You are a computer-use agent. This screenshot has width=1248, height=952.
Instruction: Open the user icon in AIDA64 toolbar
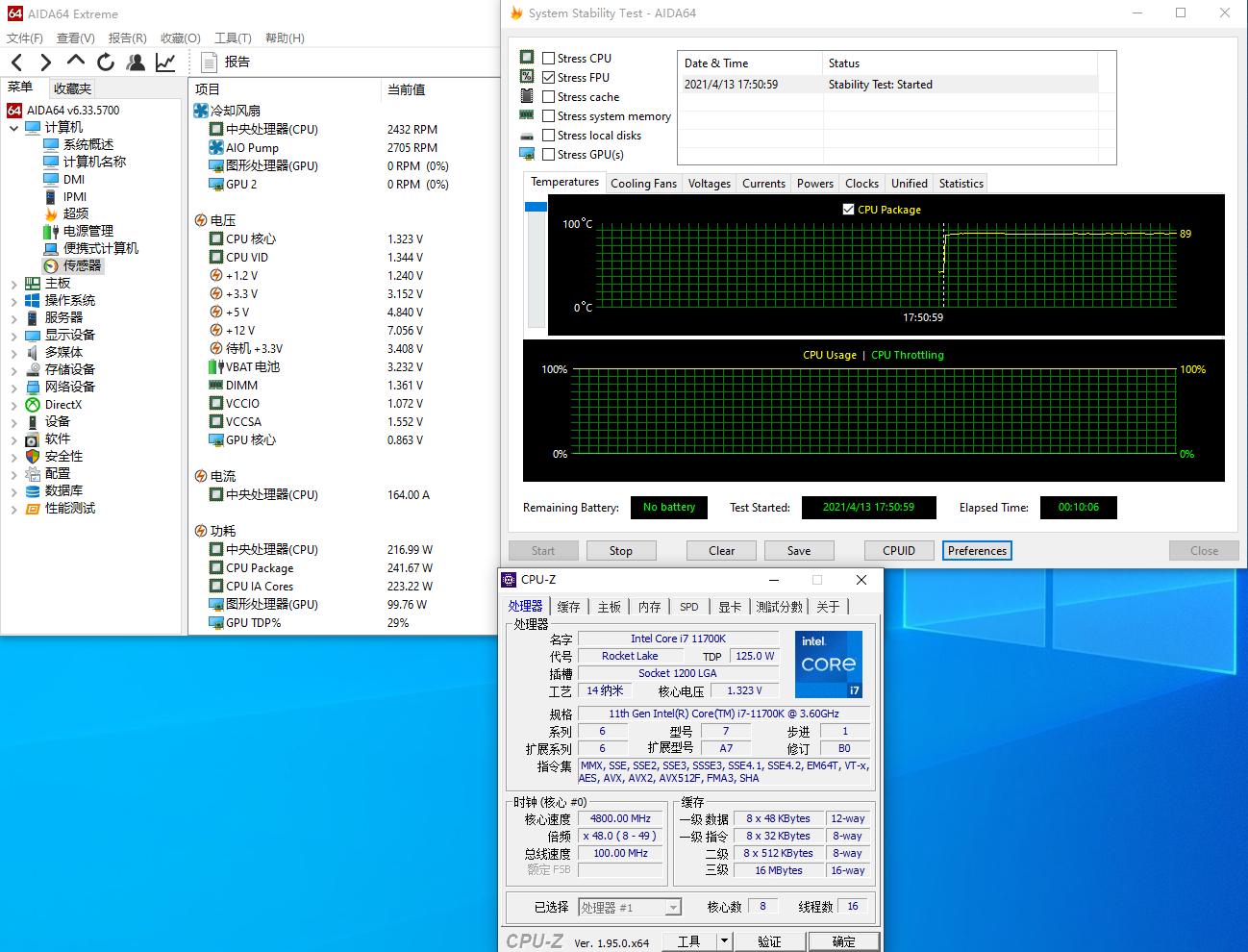(x=136, y=63)
